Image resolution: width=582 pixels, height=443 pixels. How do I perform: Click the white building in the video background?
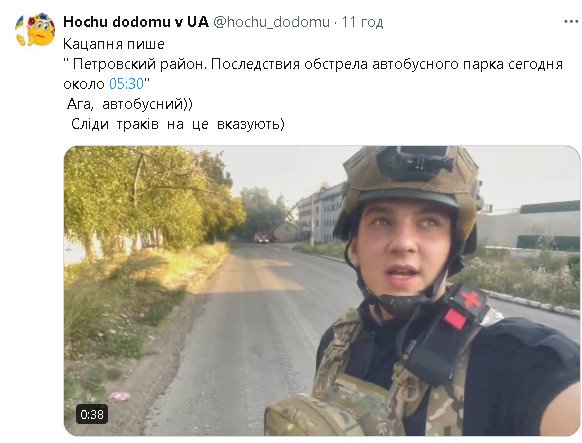(320, 213)
